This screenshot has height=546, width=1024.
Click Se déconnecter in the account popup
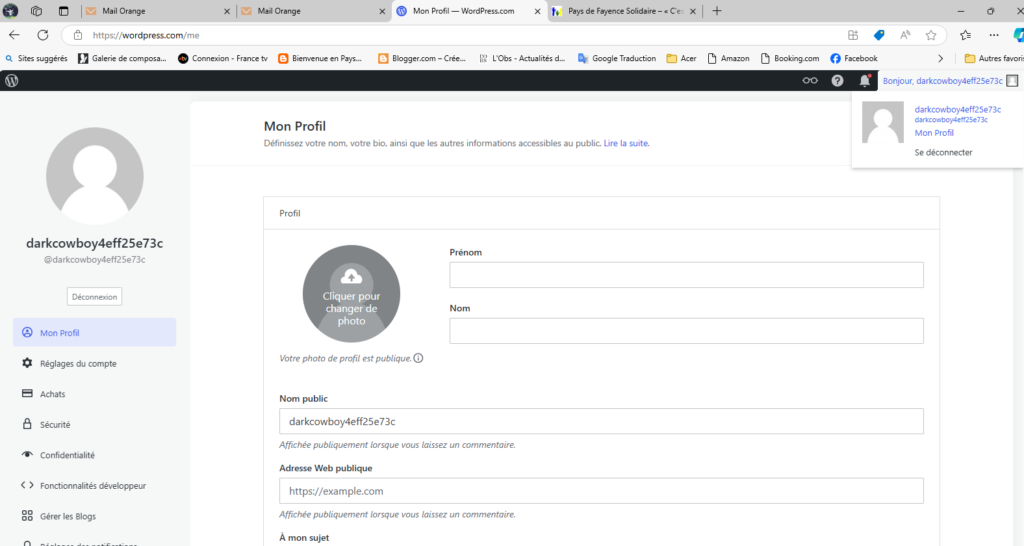(943, 153)
